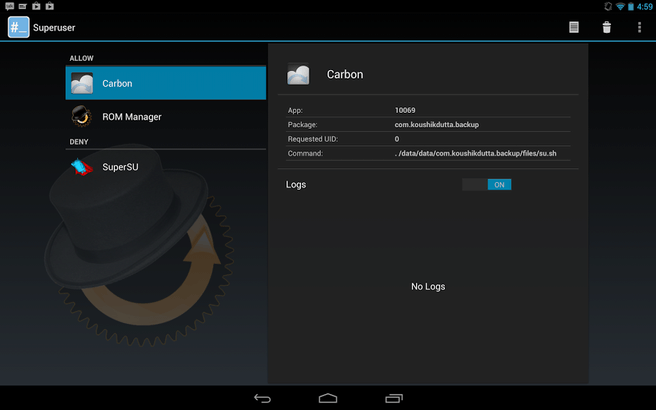
Task: Tap the second Play Store bag notification
Action: pyautogui.click(x=50, y=6)
